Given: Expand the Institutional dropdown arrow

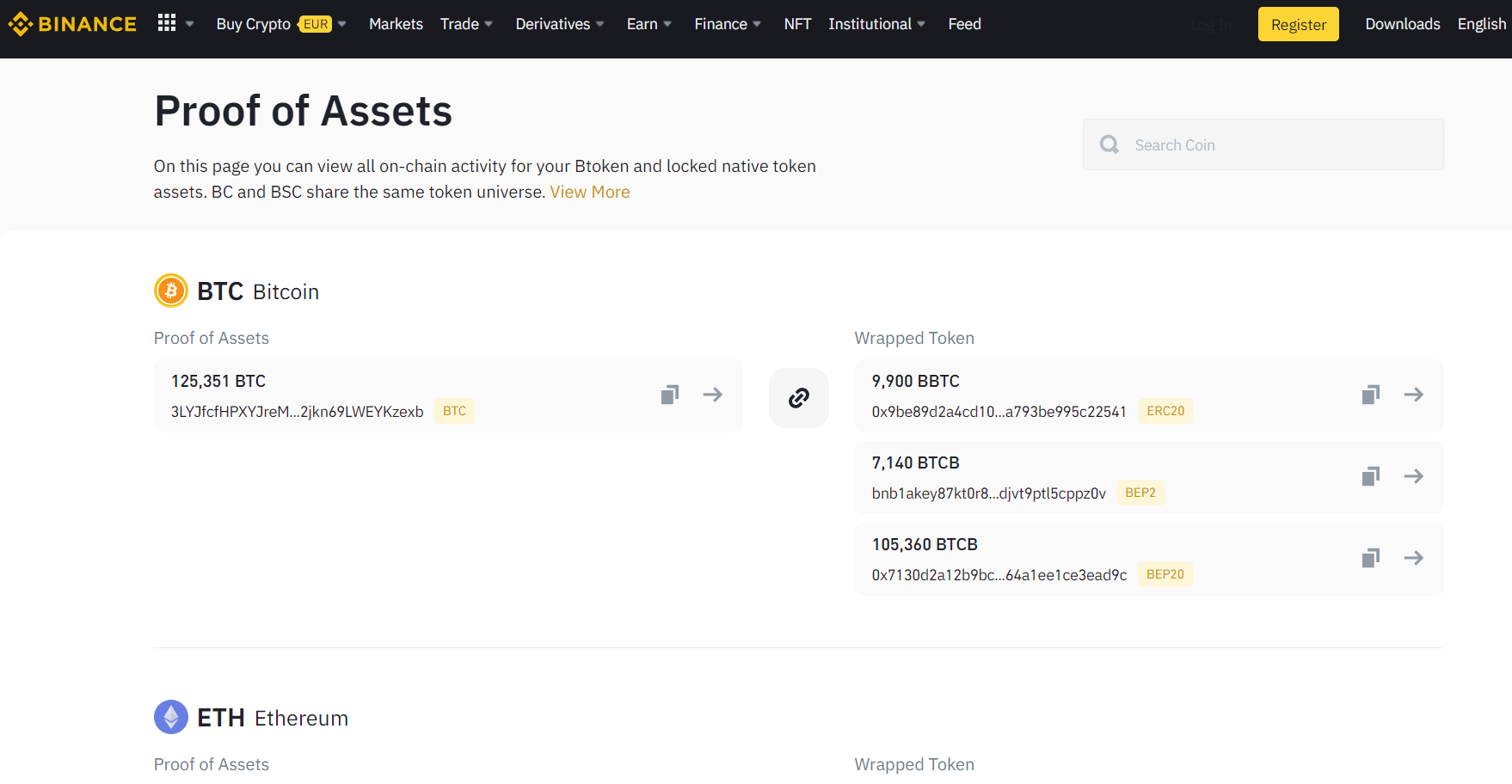Looking at the screenshot, I should 921,24.
